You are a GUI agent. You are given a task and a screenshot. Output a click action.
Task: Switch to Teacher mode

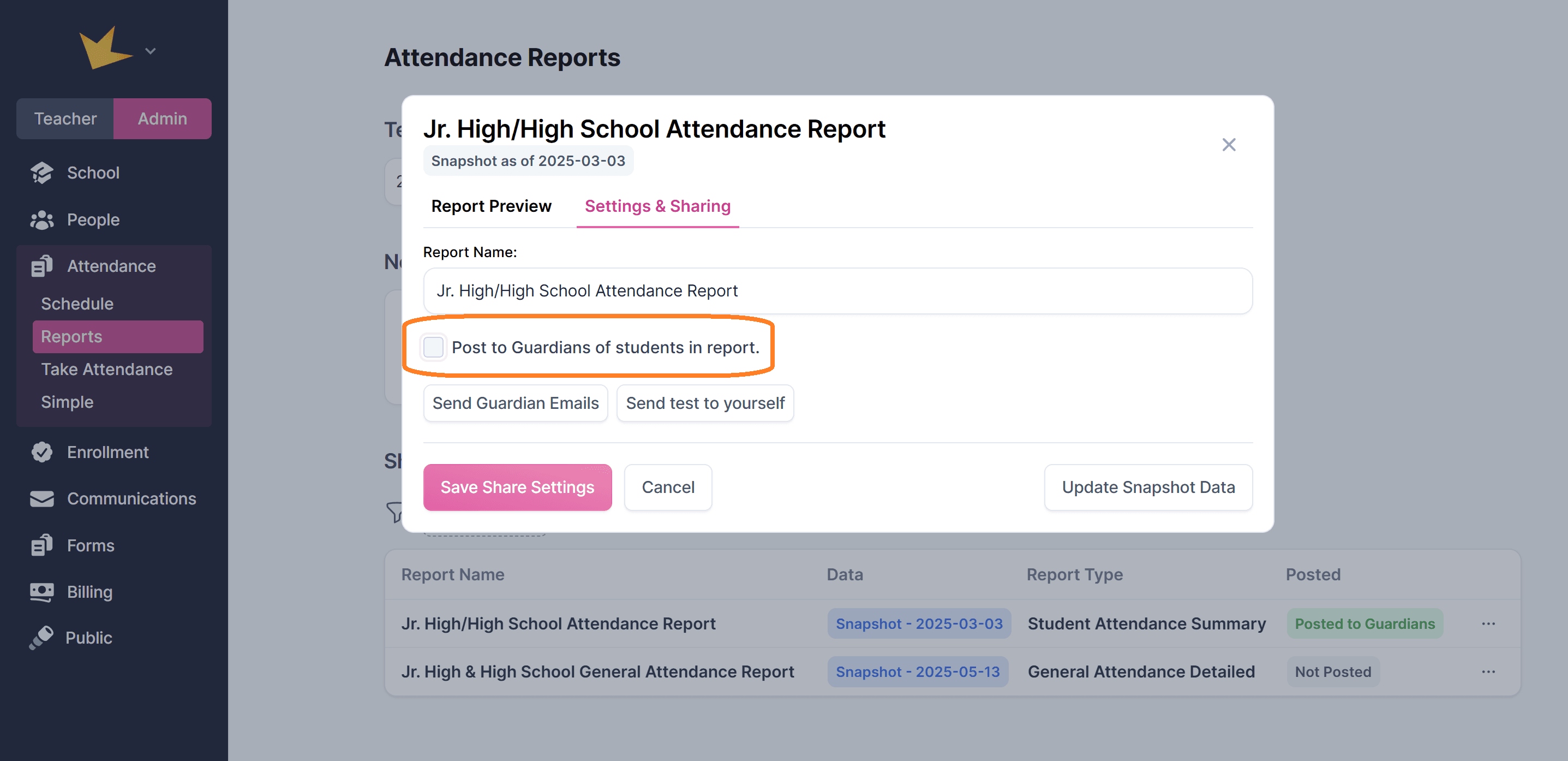(65, 119)
